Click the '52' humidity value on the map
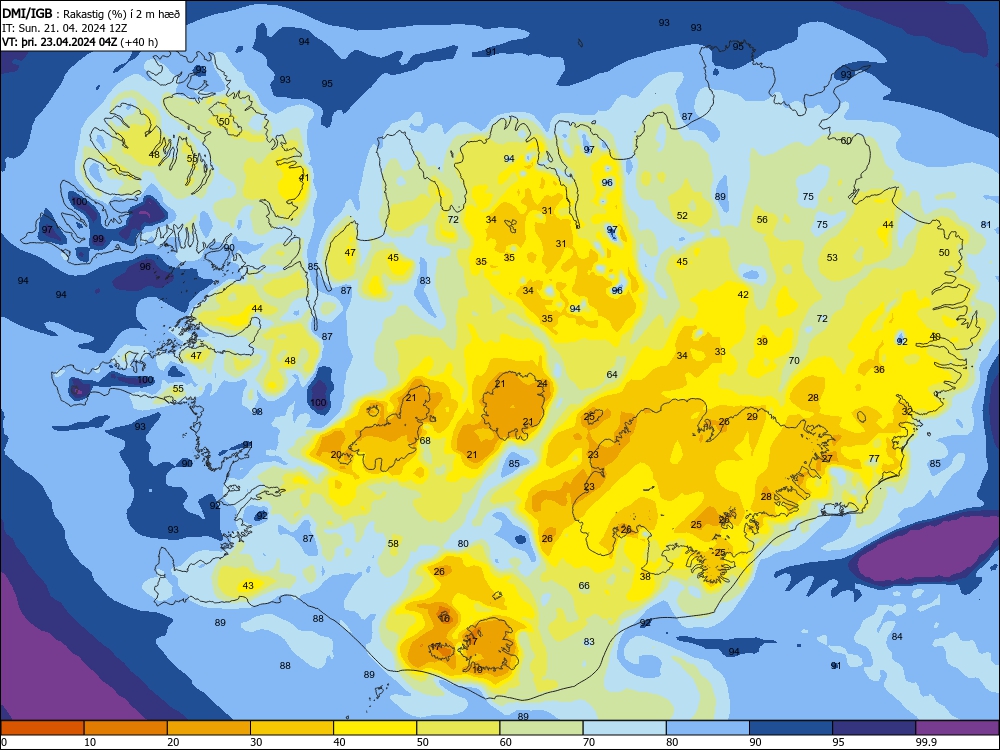 point(682,216)
